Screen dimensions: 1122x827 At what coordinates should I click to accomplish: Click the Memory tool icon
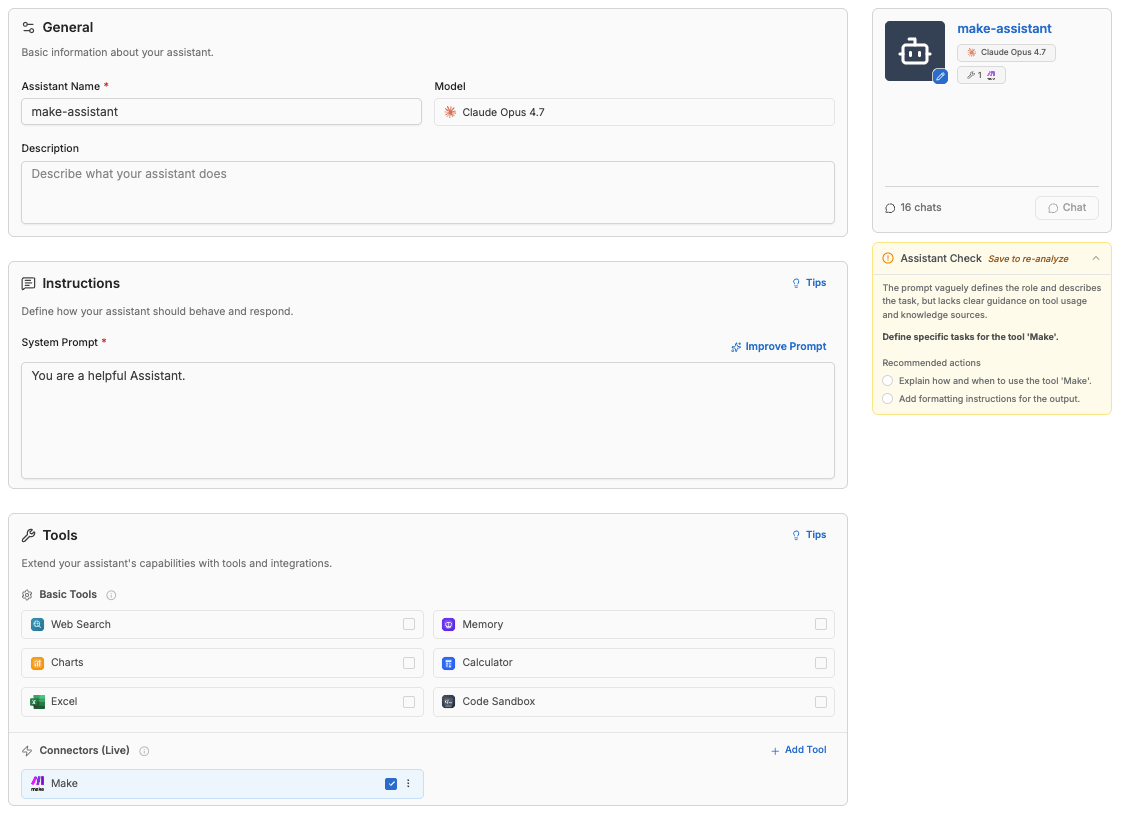[449, 625]
